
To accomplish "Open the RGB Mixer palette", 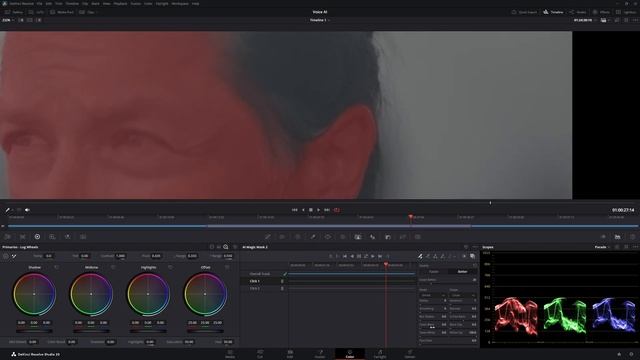I will 67,237.
